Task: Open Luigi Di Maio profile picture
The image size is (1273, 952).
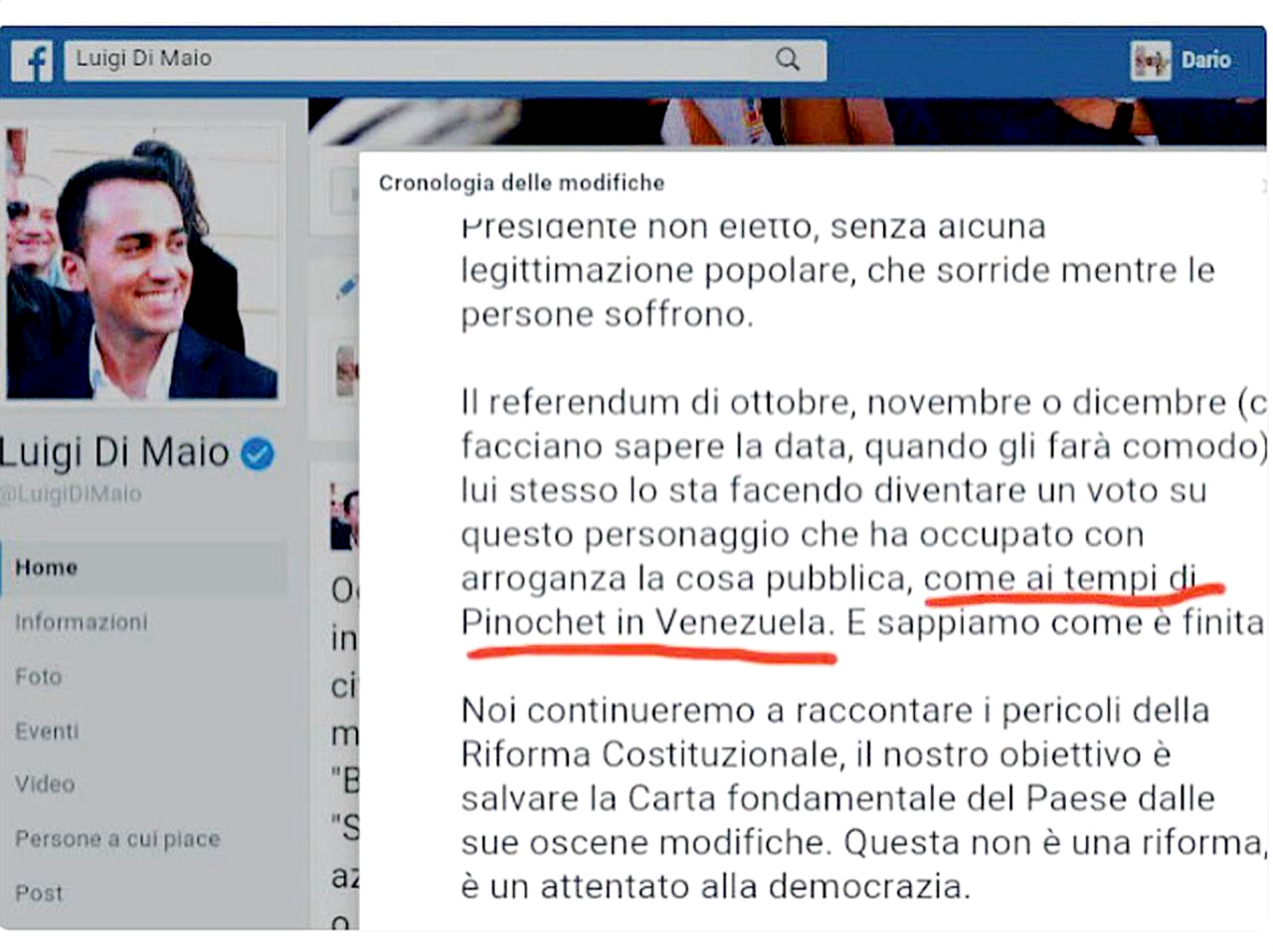Action: pyautogui.click(x=141, y=263)
